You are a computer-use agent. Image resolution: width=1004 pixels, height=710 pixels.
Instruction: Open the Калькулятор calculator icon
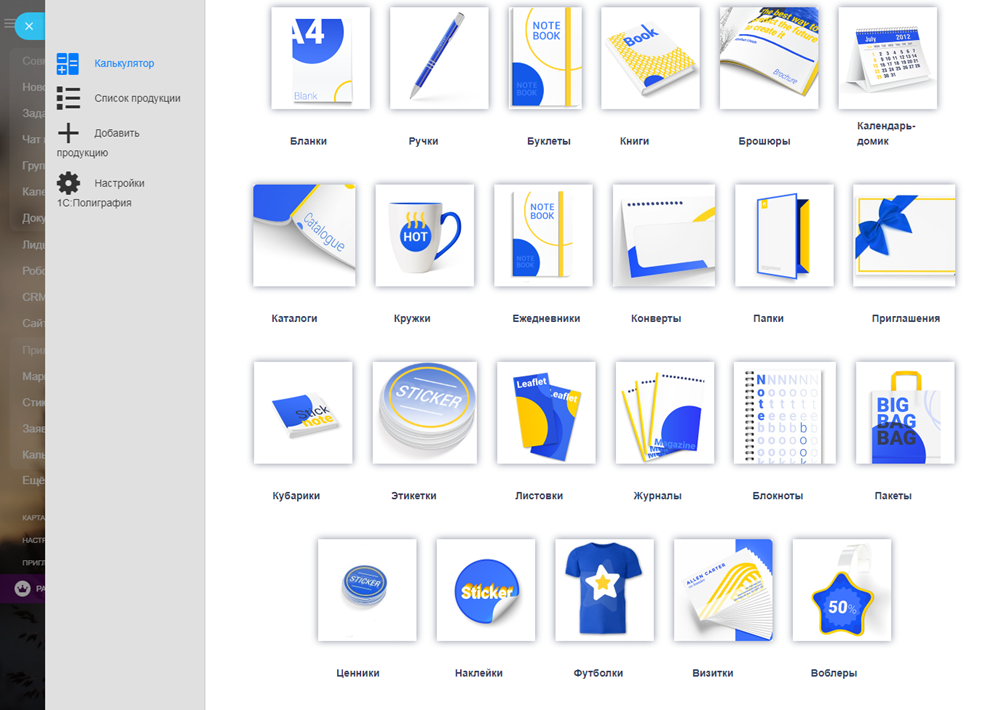[x=68, y=64]
